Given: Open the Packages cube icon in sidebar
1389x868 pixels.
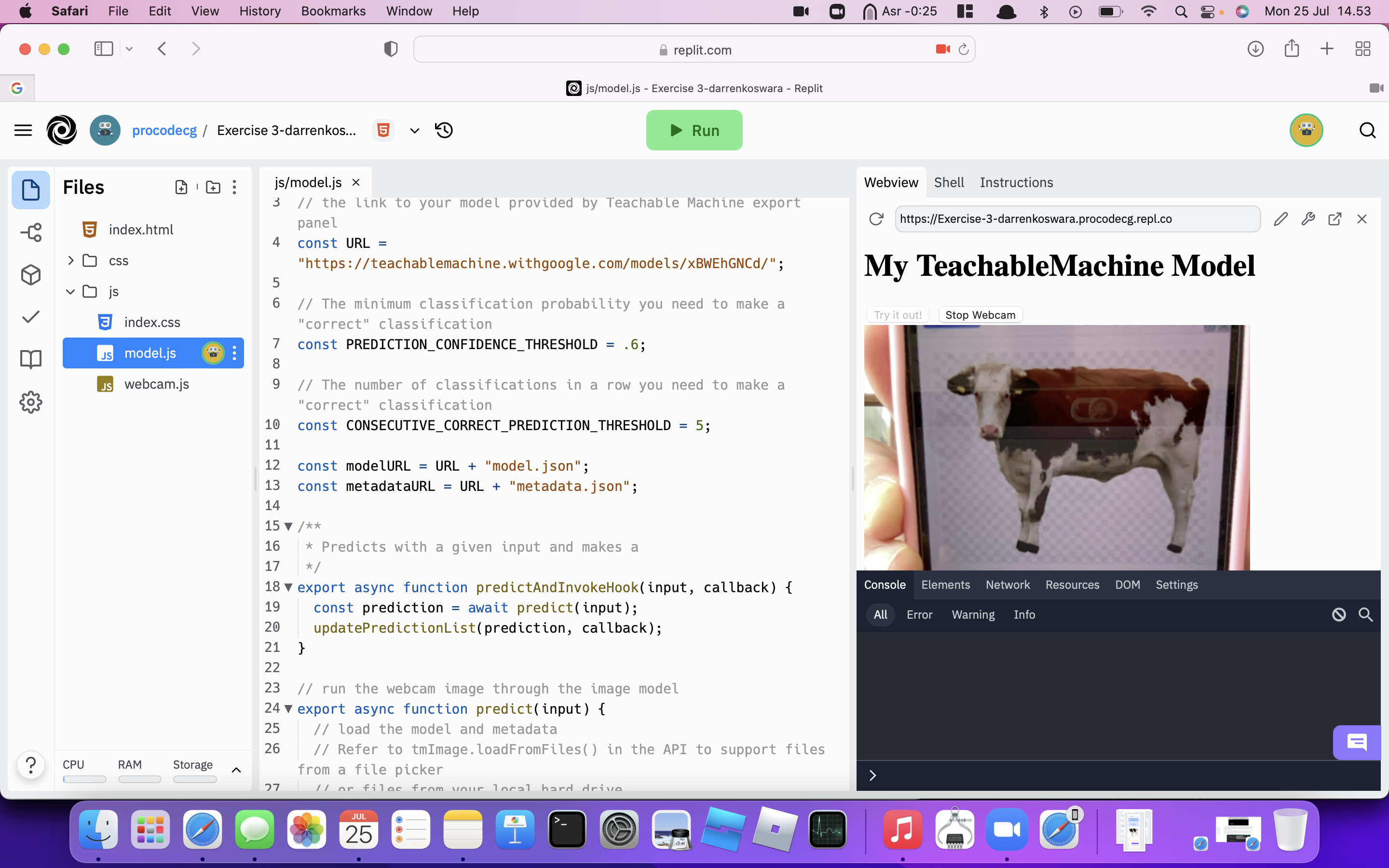Looking at the screenshot, I should [x=30, y=274].
